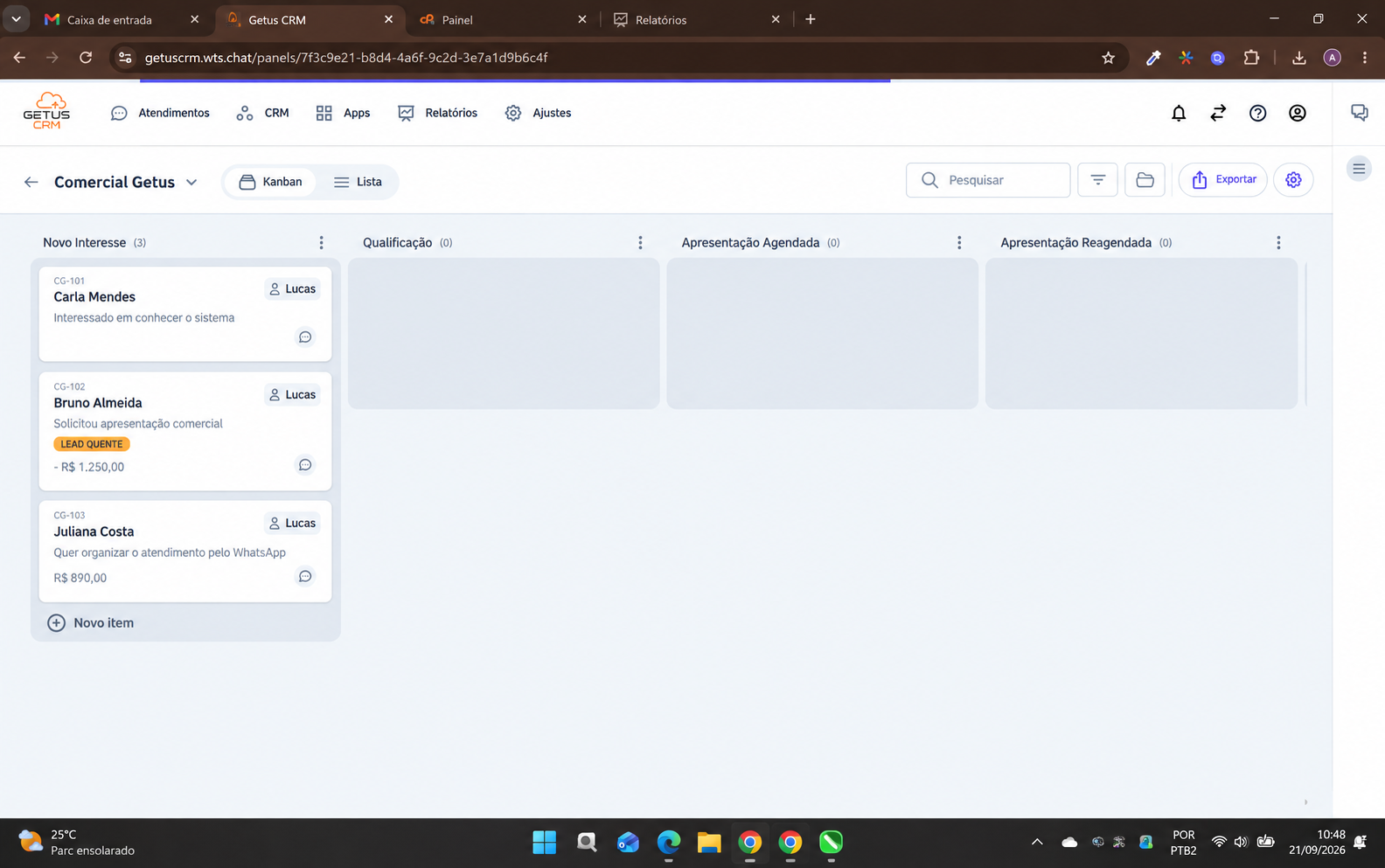Open the user account profile icon
Screen dimensions: 1385x868
coord(1298,113)
